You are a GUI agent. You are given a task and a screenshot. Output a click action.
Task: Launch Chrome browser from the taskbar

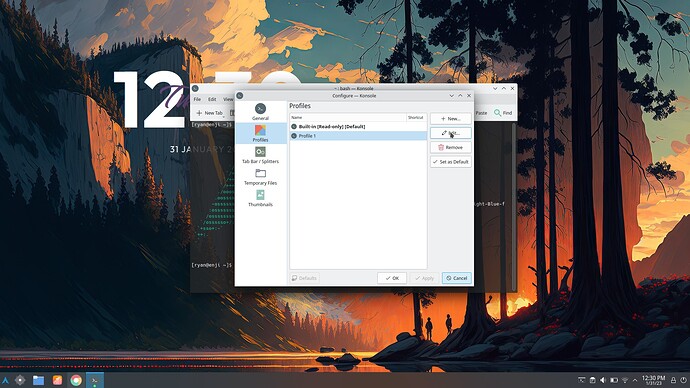76,381
